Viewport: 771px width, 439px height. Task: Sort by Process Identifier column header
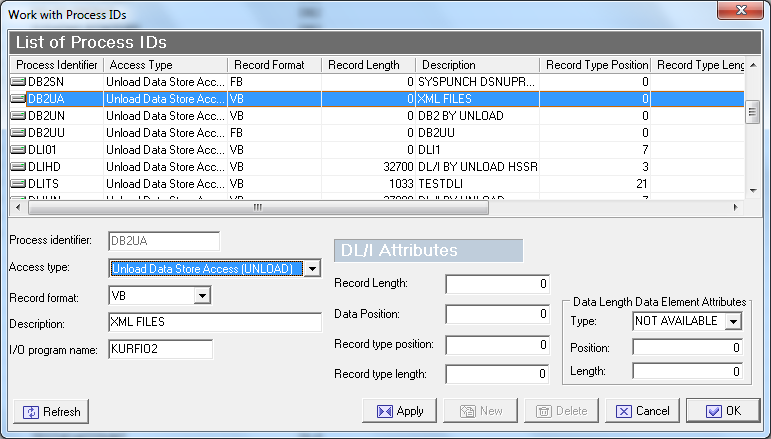(x=57, y=65)
